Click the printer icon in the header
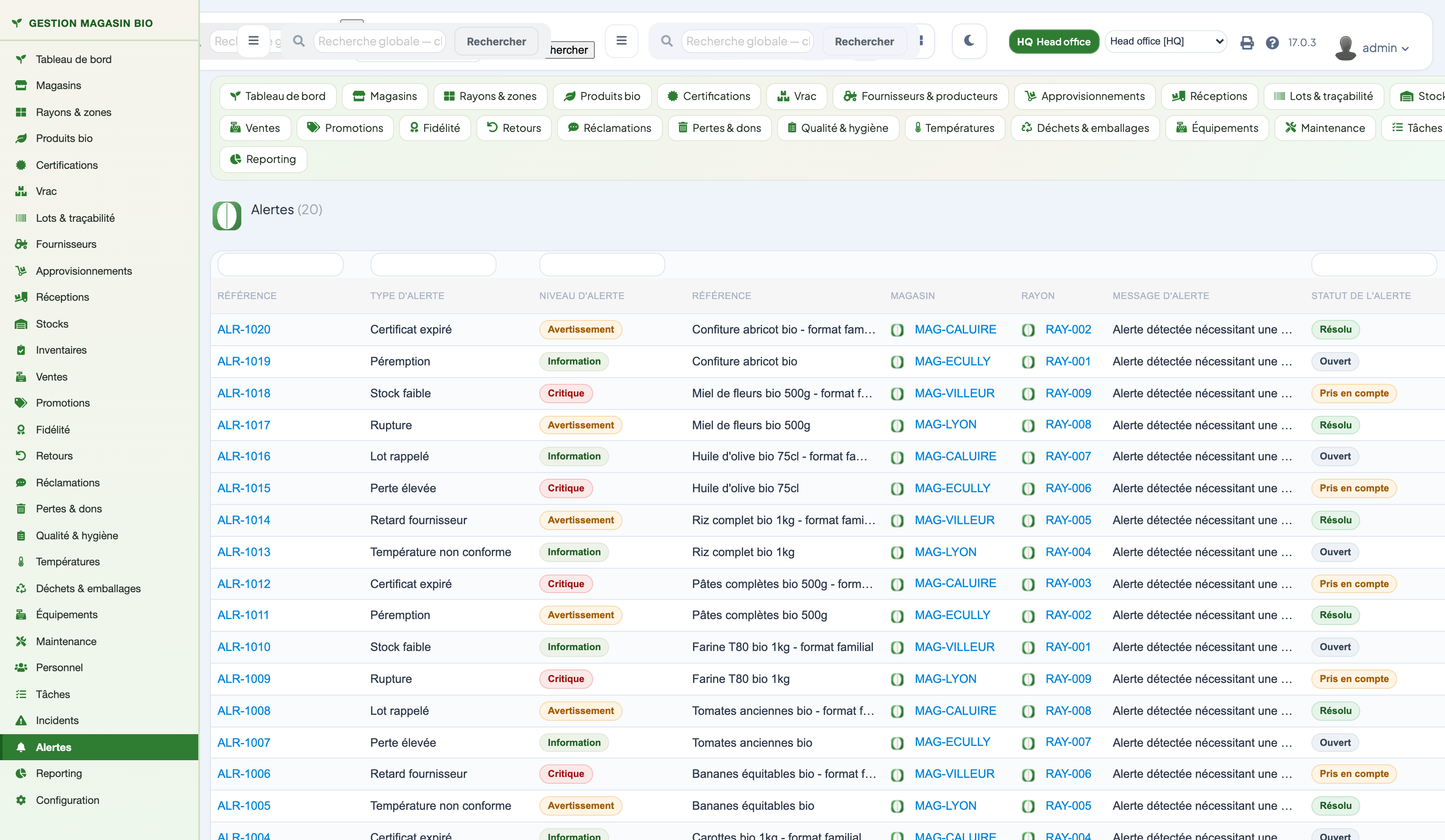The height and width of the screenshot is (840, 1445). (x=1247, y=43)
